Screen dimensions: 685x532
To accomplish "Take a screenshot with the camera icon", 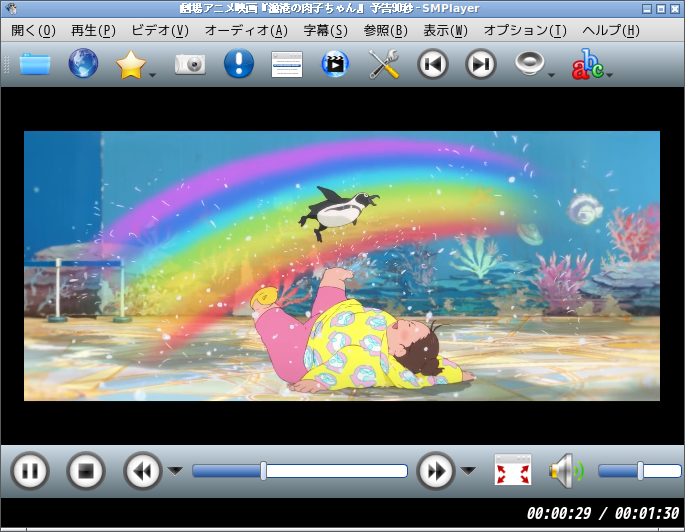I will (x=190, y=64).
